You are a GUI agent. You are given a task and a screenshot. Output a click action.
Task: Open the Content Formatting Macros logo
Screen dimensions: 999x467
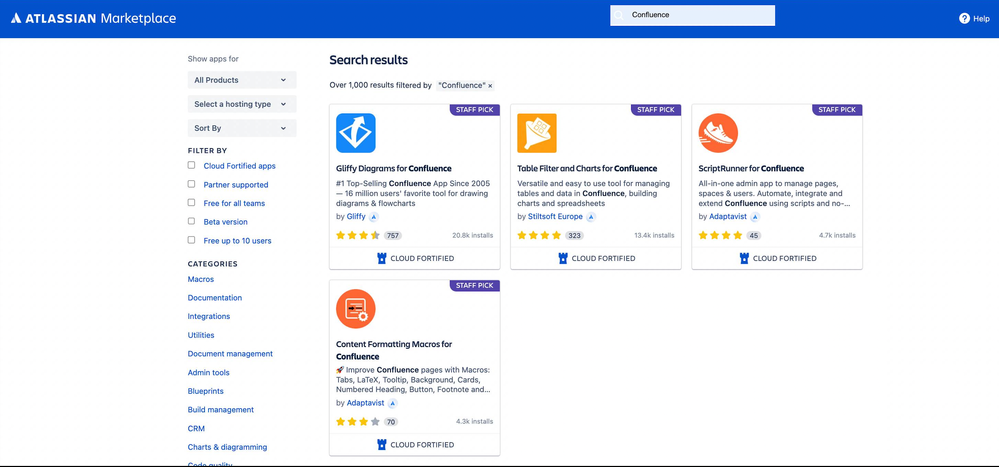click(356, 309)
